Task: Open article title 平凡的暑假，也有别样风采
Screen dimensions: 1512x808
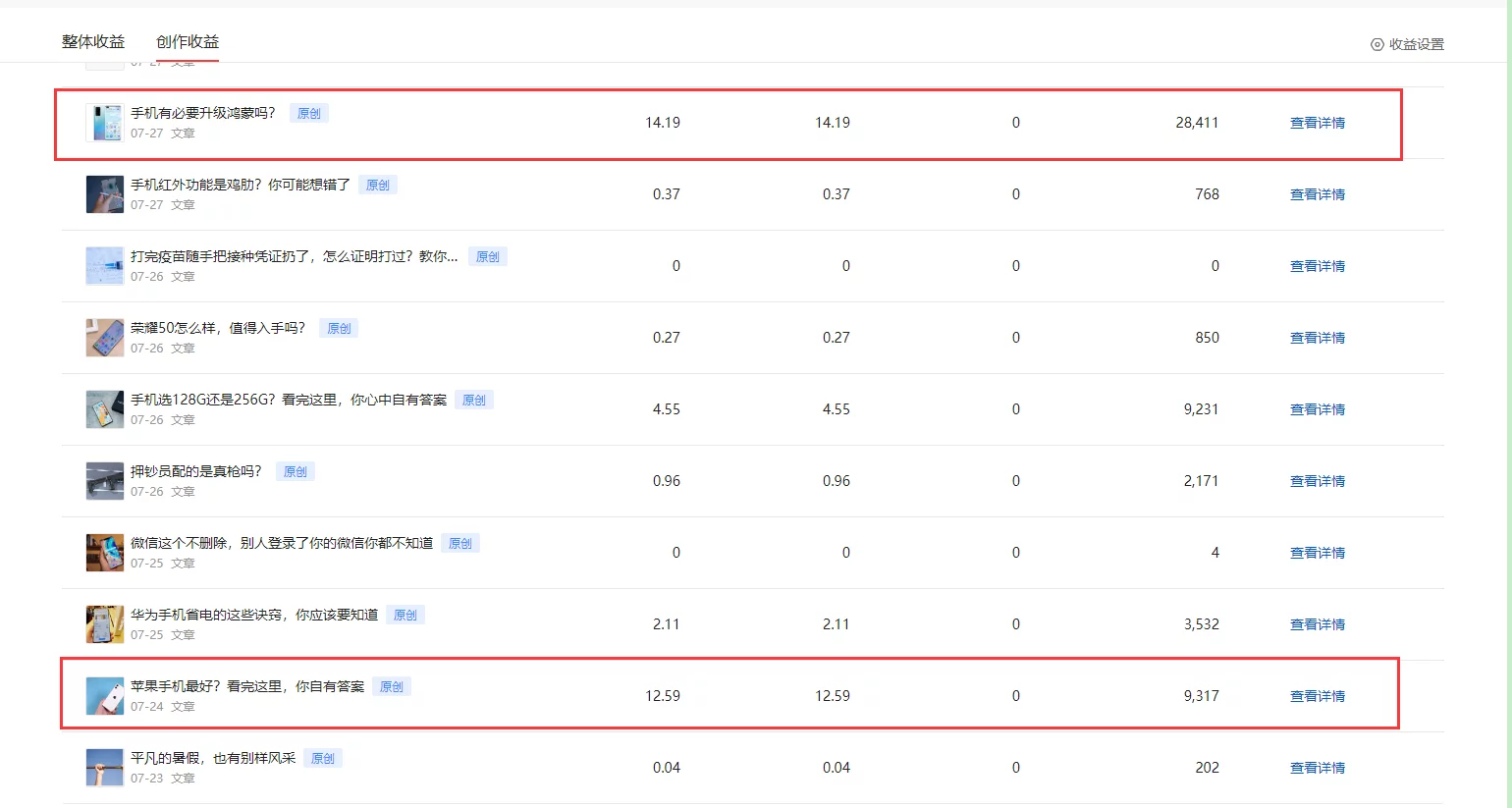Action: coord(213,758)
